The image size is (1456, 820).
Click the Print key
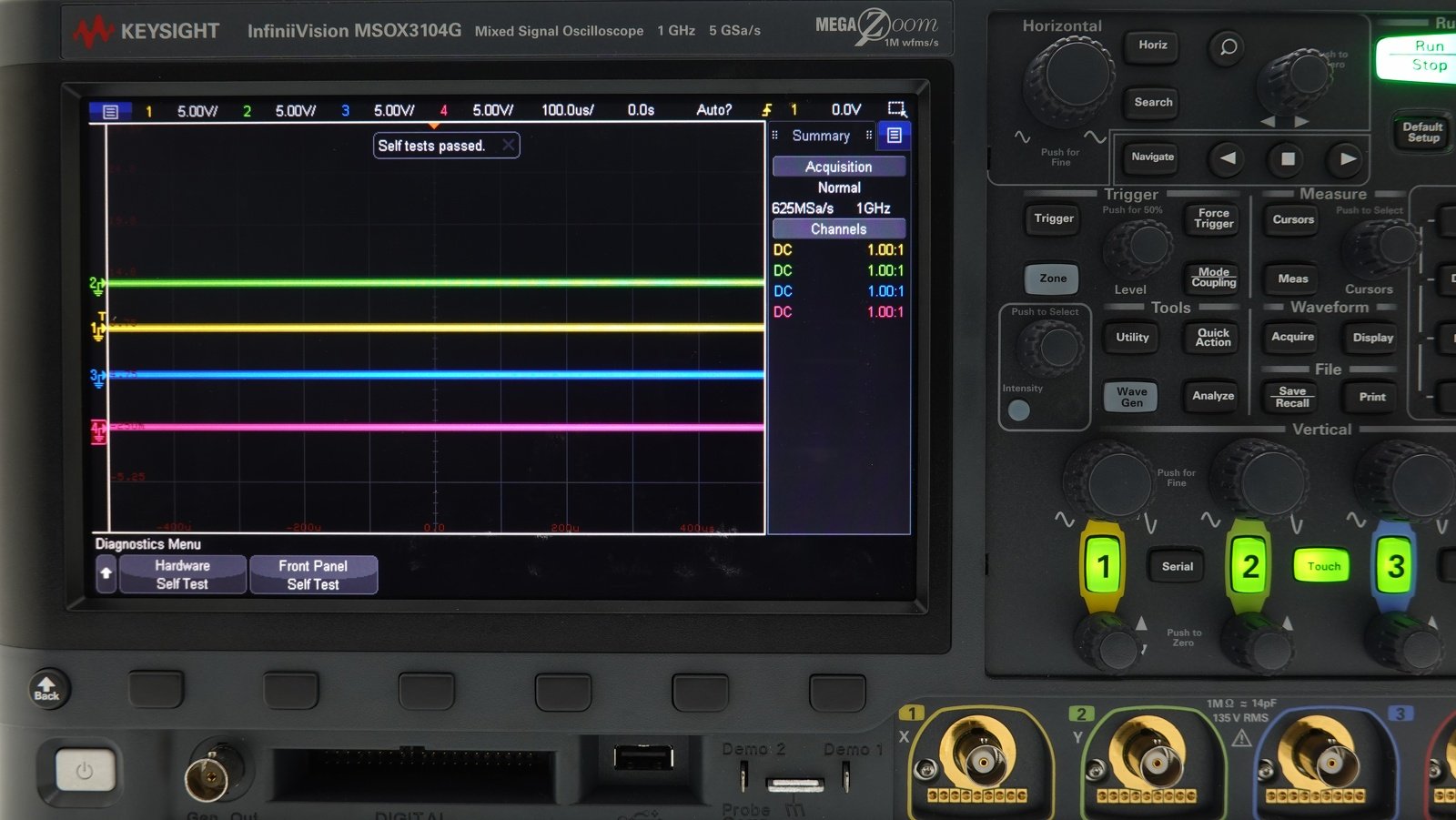tap(1372, 398)
